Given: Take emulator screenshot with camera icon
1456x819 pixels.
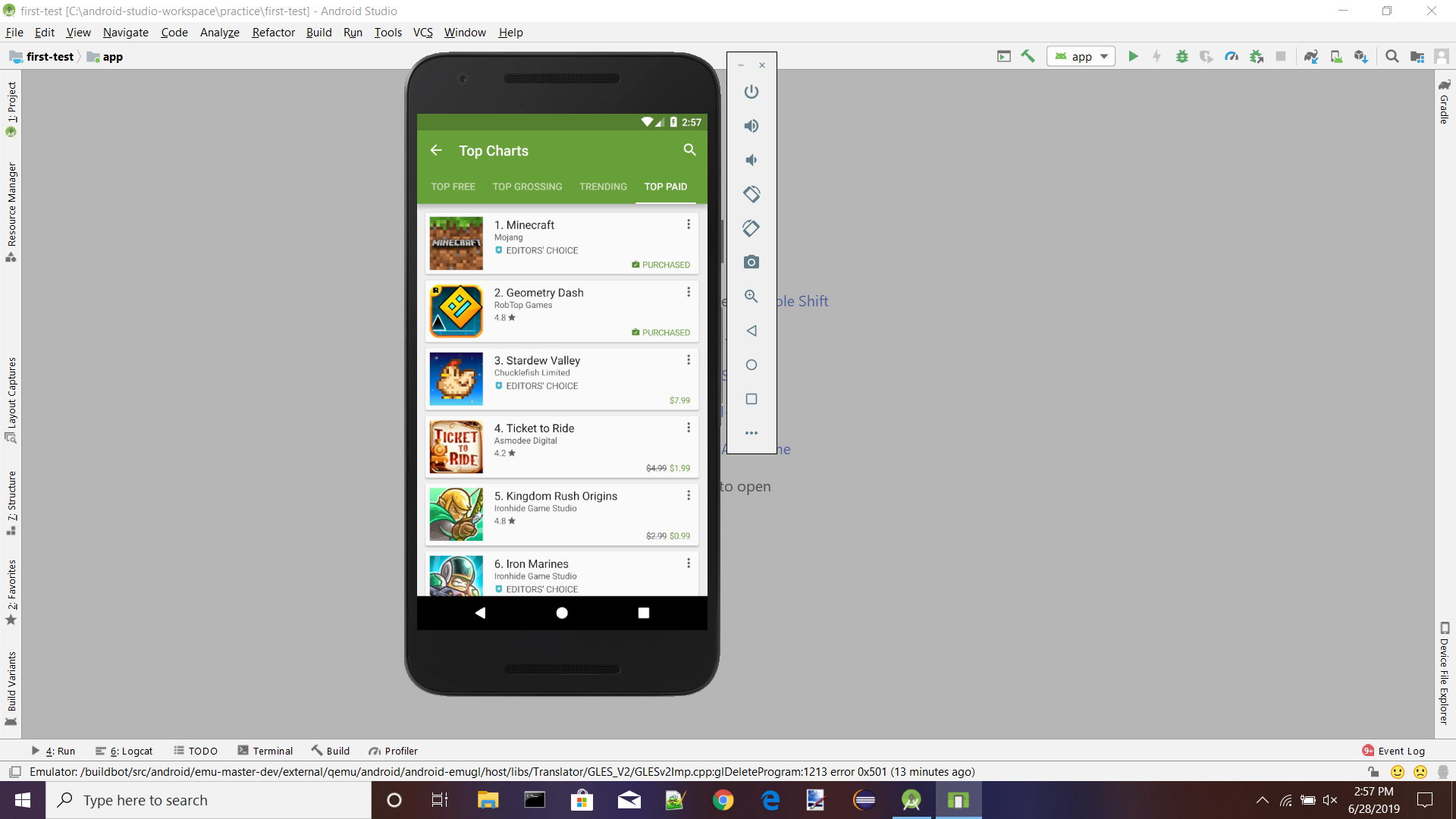Looking at the screenshot, I should (751, 262).
